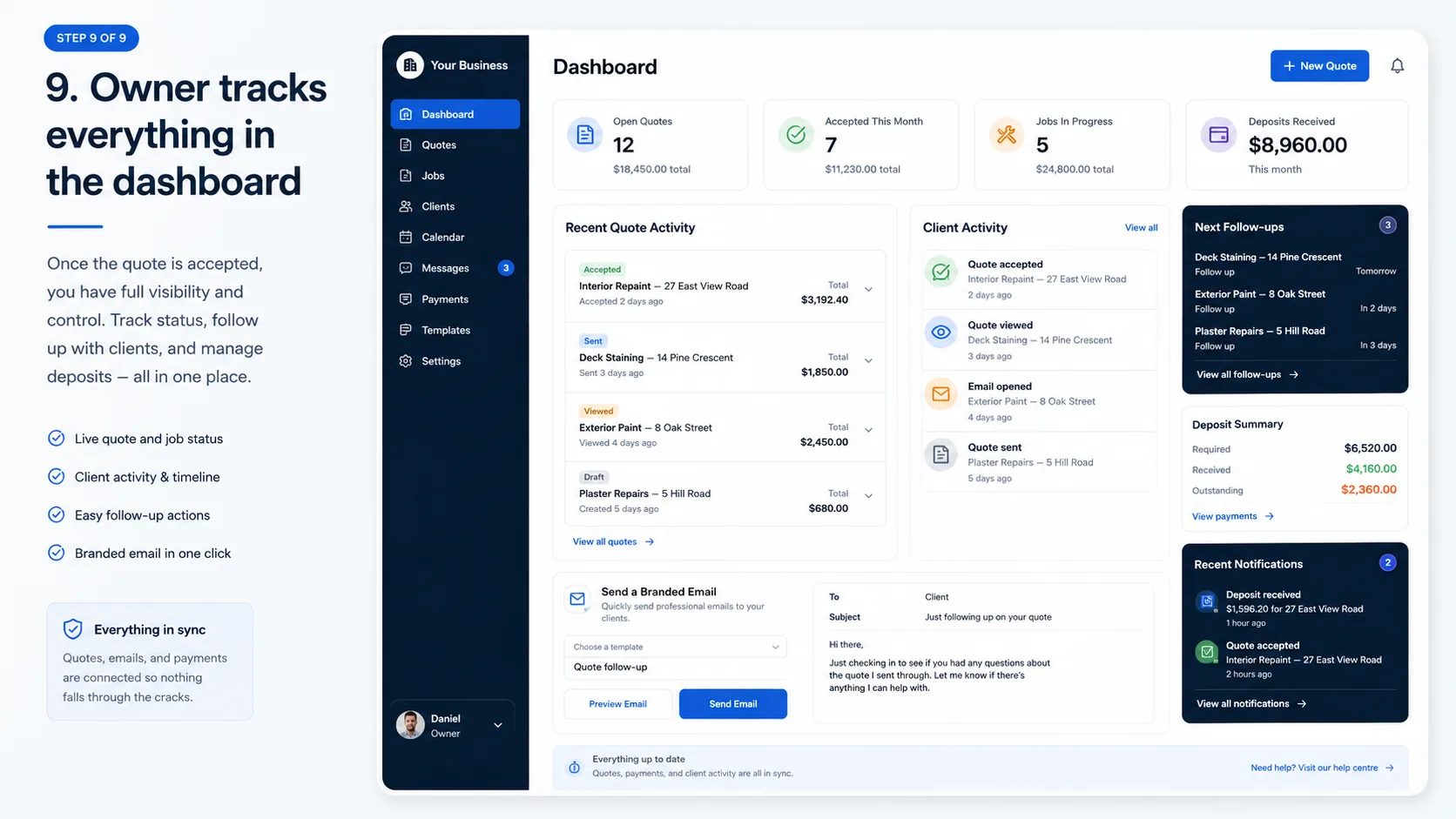Screen dimensions: 1456x819
Task: Click the email body text area
Action: 940,666
